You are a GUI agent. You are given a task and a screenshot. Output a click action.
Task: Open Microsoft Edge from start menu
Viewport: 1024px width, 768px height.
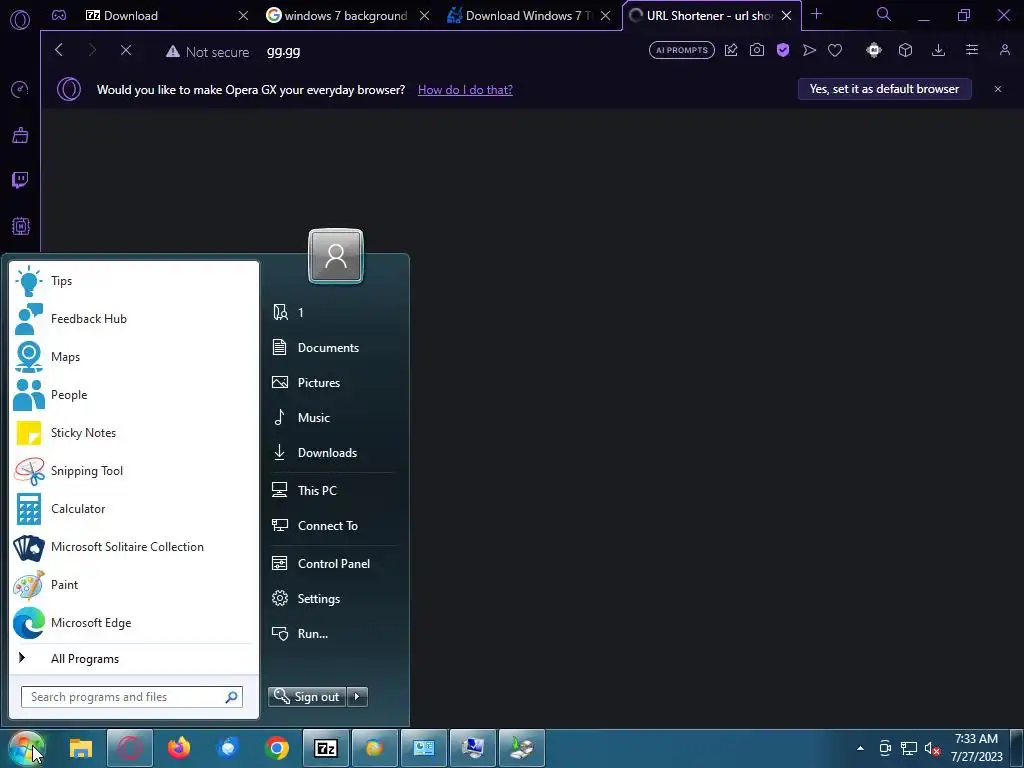pyautogui.click(x=133, y=623)
